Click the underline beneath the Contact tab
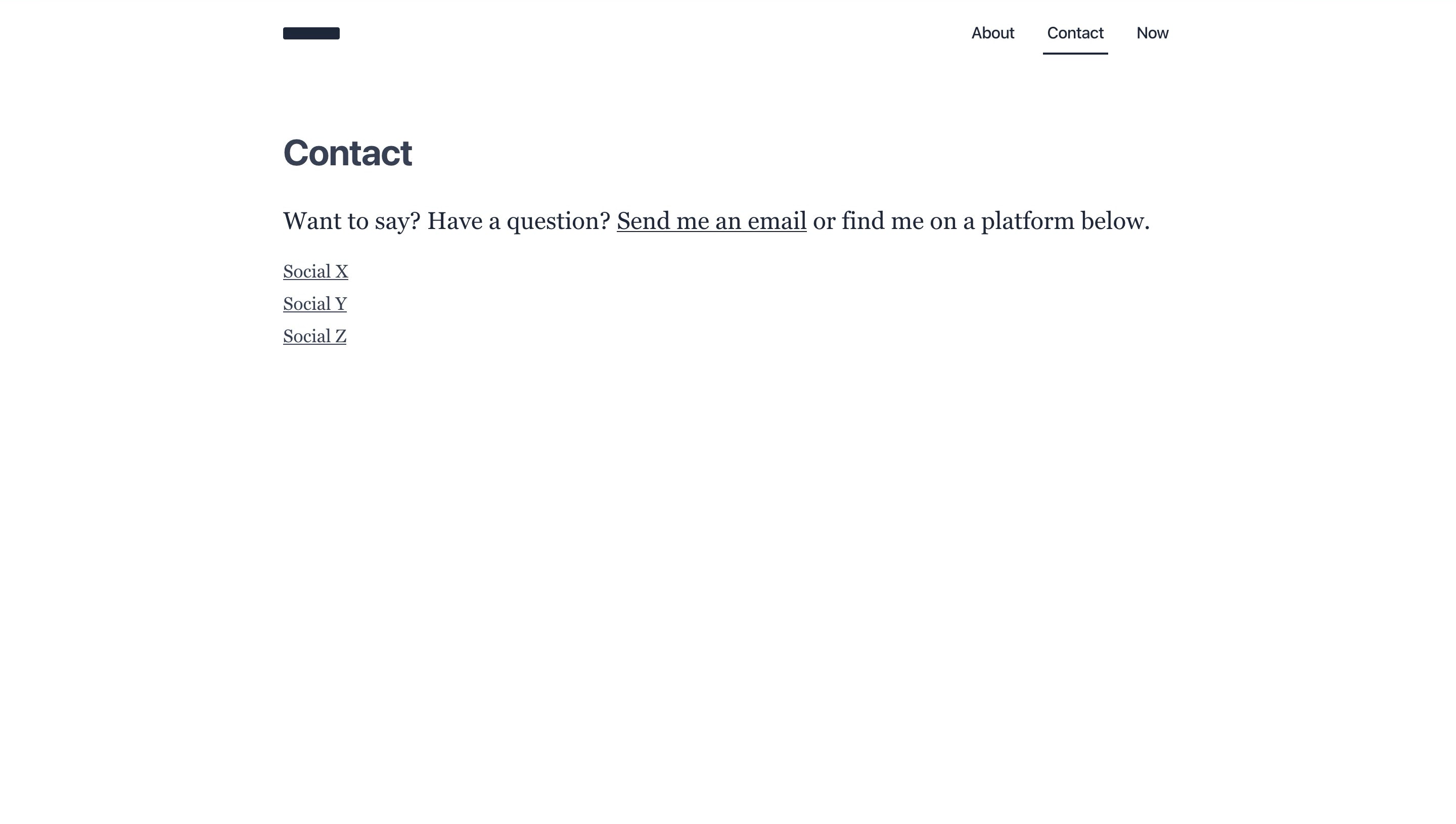 1075,53
